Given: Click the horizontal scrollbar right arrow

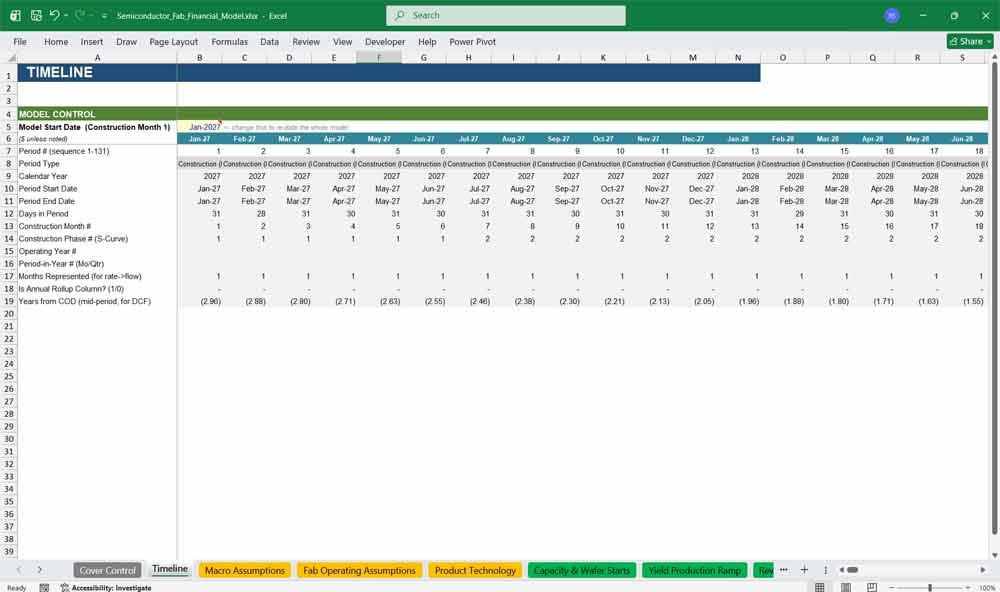Looking at the screenshot, I should click(983, 570).
